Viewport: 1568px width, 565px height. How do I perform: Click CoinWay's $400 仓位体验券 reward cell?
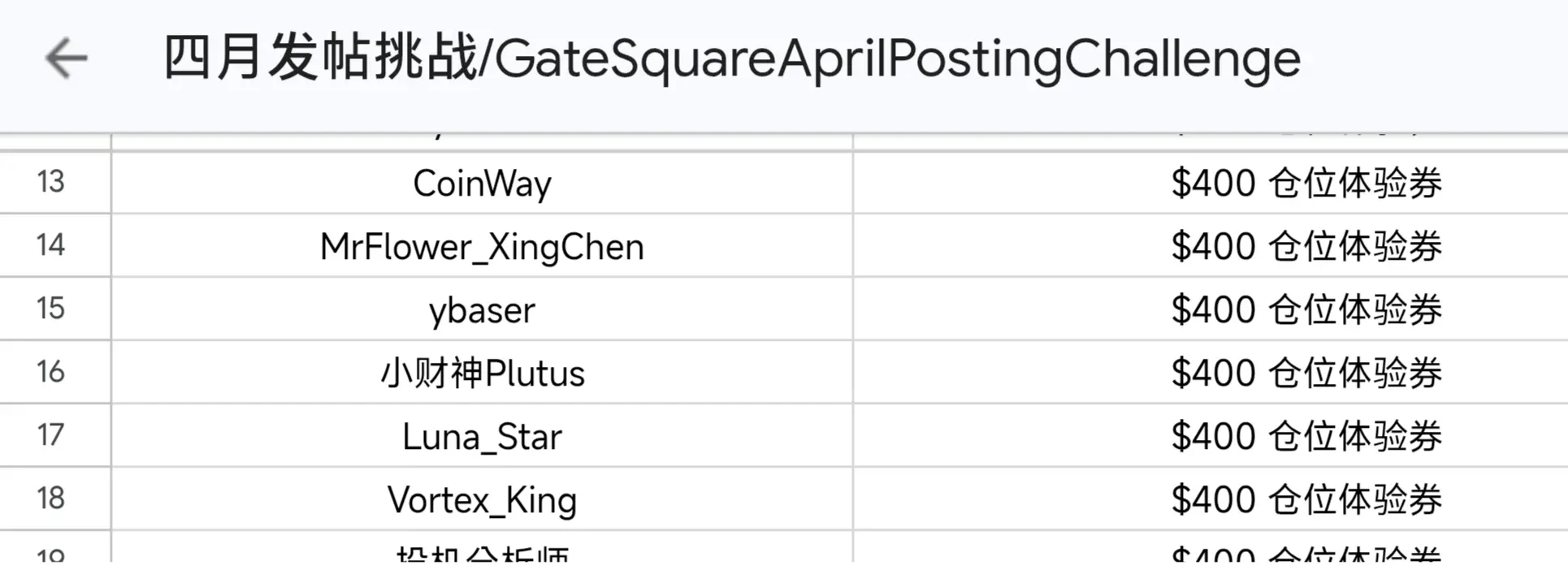click(x=1211, y=183)
